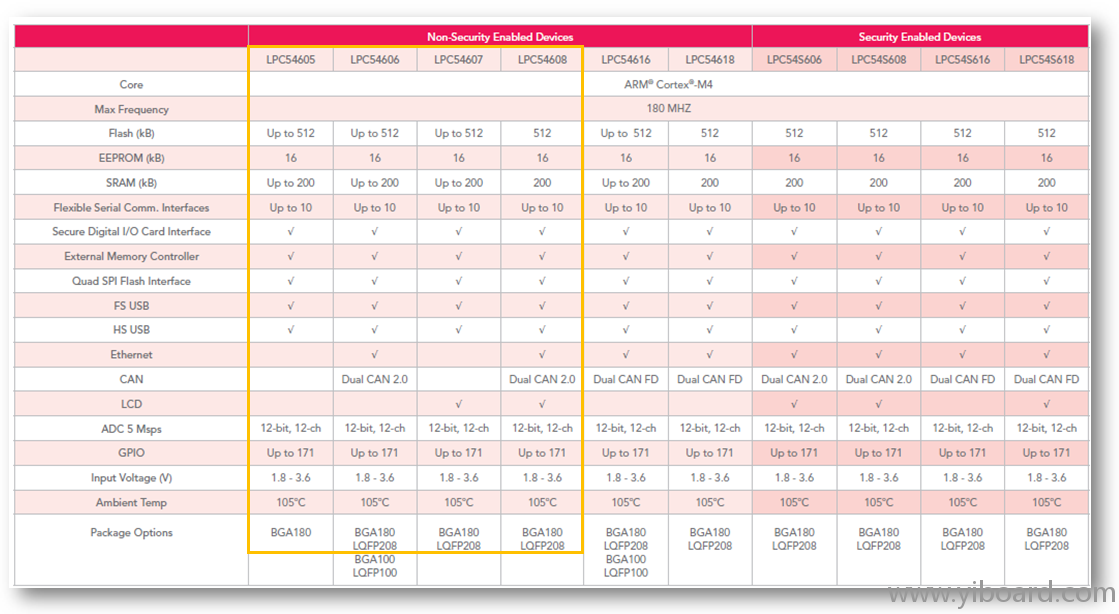Click GPIO 'Up to 171' under LPC54S608

[879, 453]
